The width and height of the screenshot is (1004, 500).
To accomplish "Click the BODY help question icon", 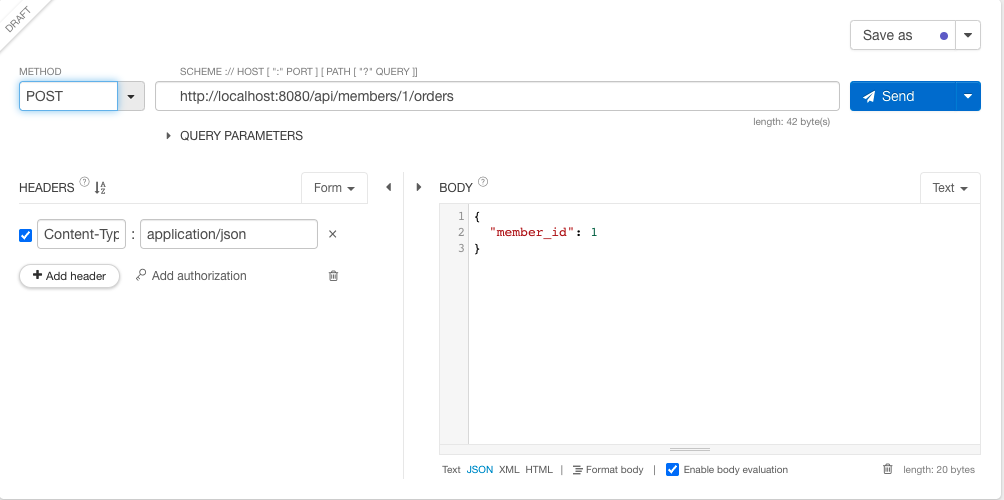I will pos(483,182).
